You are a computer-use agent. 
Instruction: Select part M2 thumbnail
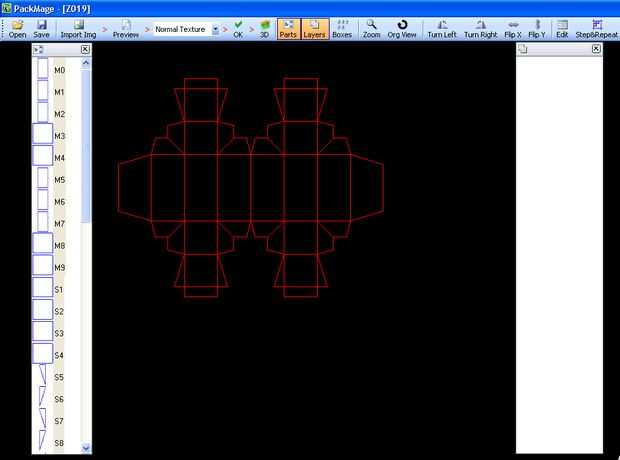click(x=43, y=112)
